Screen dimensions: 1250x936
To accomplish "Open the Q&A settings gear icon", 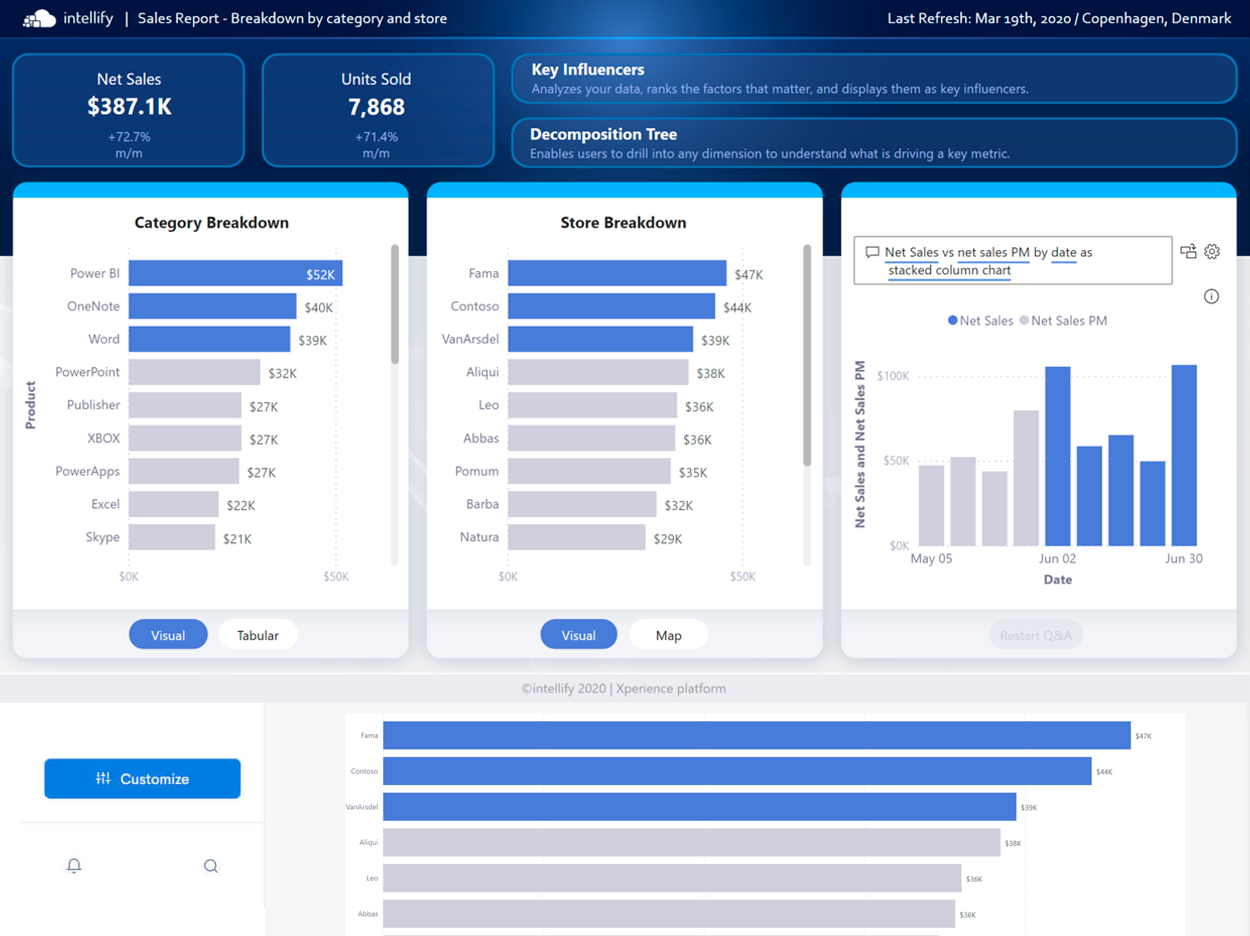I will click(1212, 252).
